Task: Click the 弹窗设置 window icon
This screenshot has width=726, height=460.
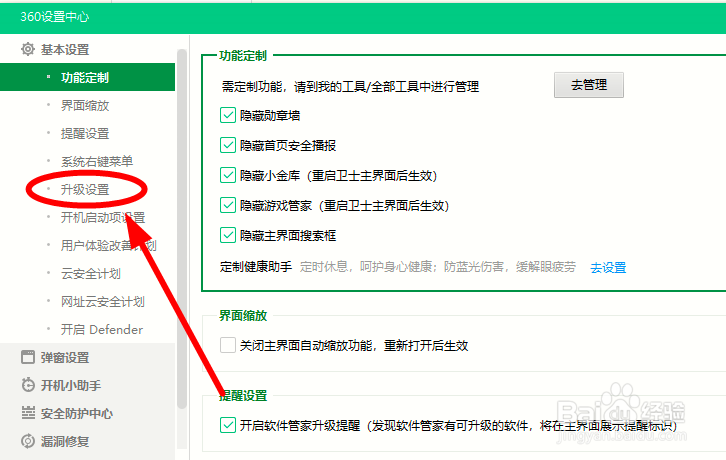Action: click(28, 357)
